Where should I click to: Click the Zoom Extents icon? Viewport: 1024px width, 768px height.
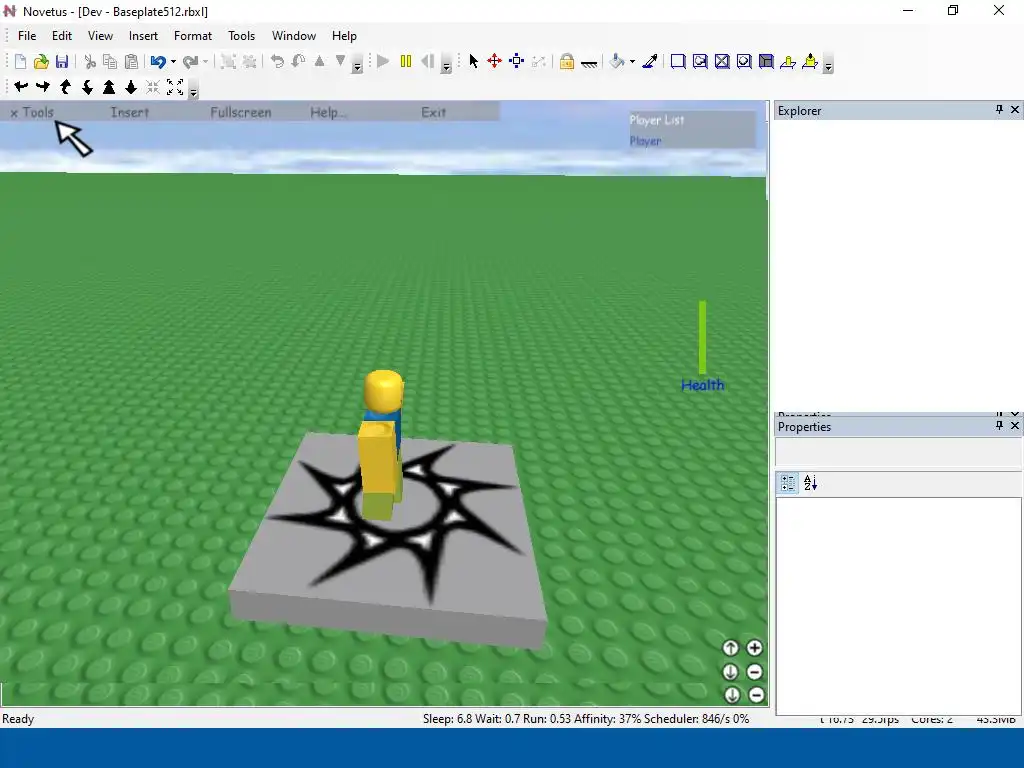point(175,86)
